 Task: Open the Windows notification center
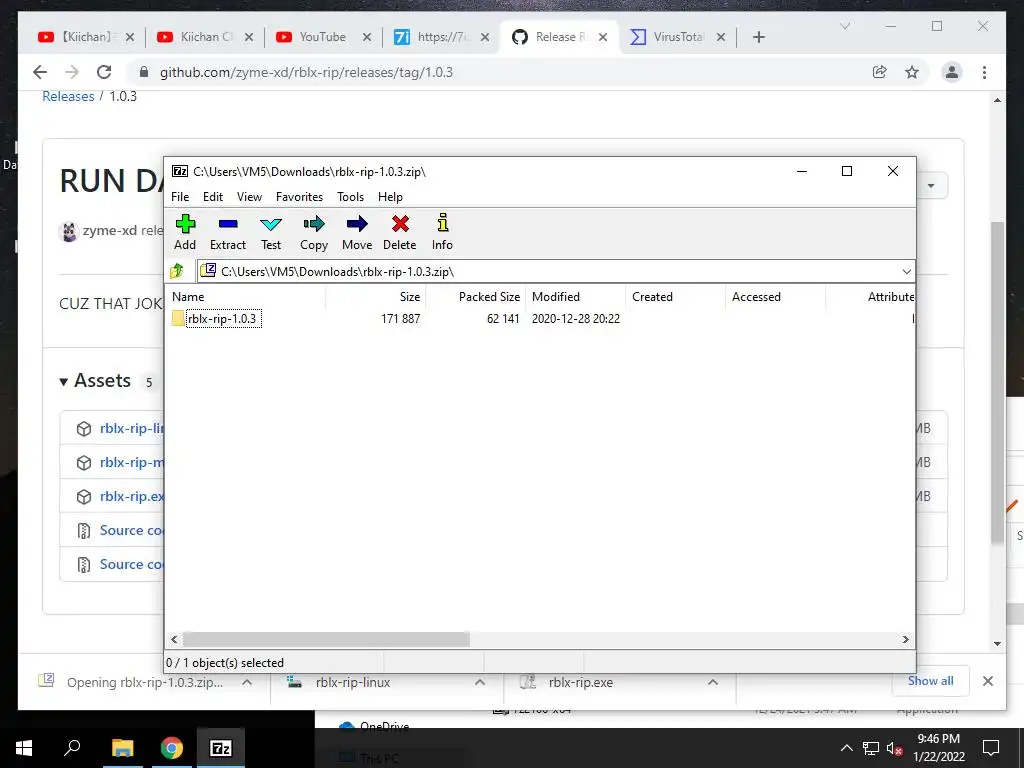pyautogui.click(x=991, y=748)
